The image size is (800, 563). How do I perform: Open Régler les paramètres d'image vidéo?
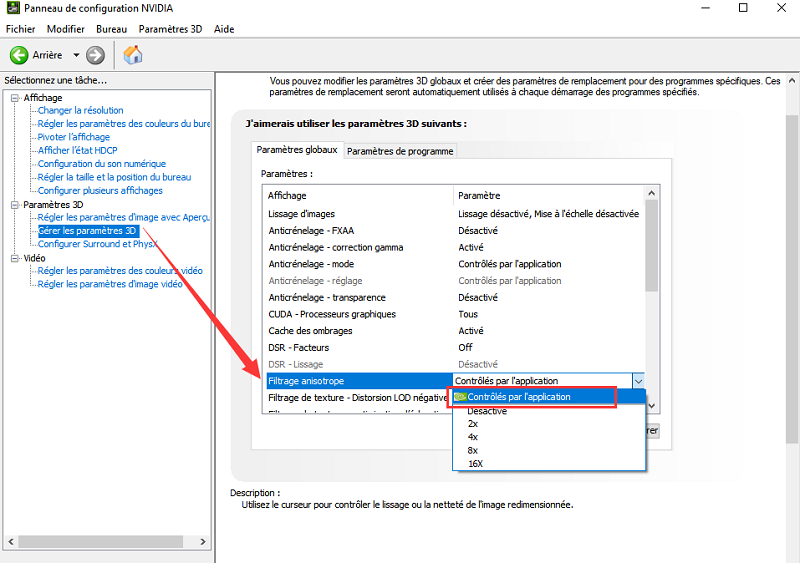[110, 284]
